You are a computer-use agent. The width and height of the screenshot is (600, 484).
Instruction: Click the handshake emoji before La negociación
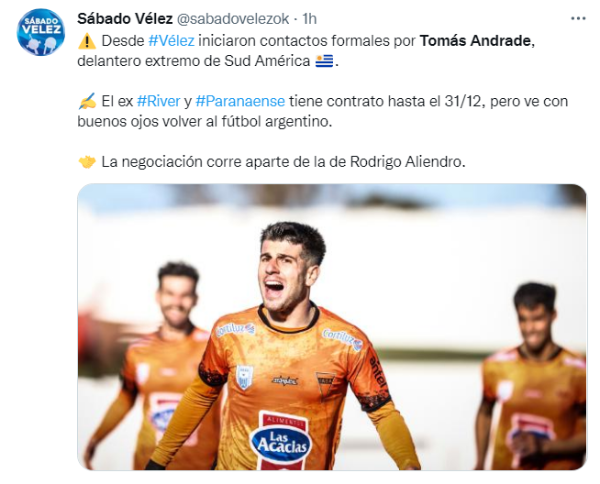click(x=87, y=162)
